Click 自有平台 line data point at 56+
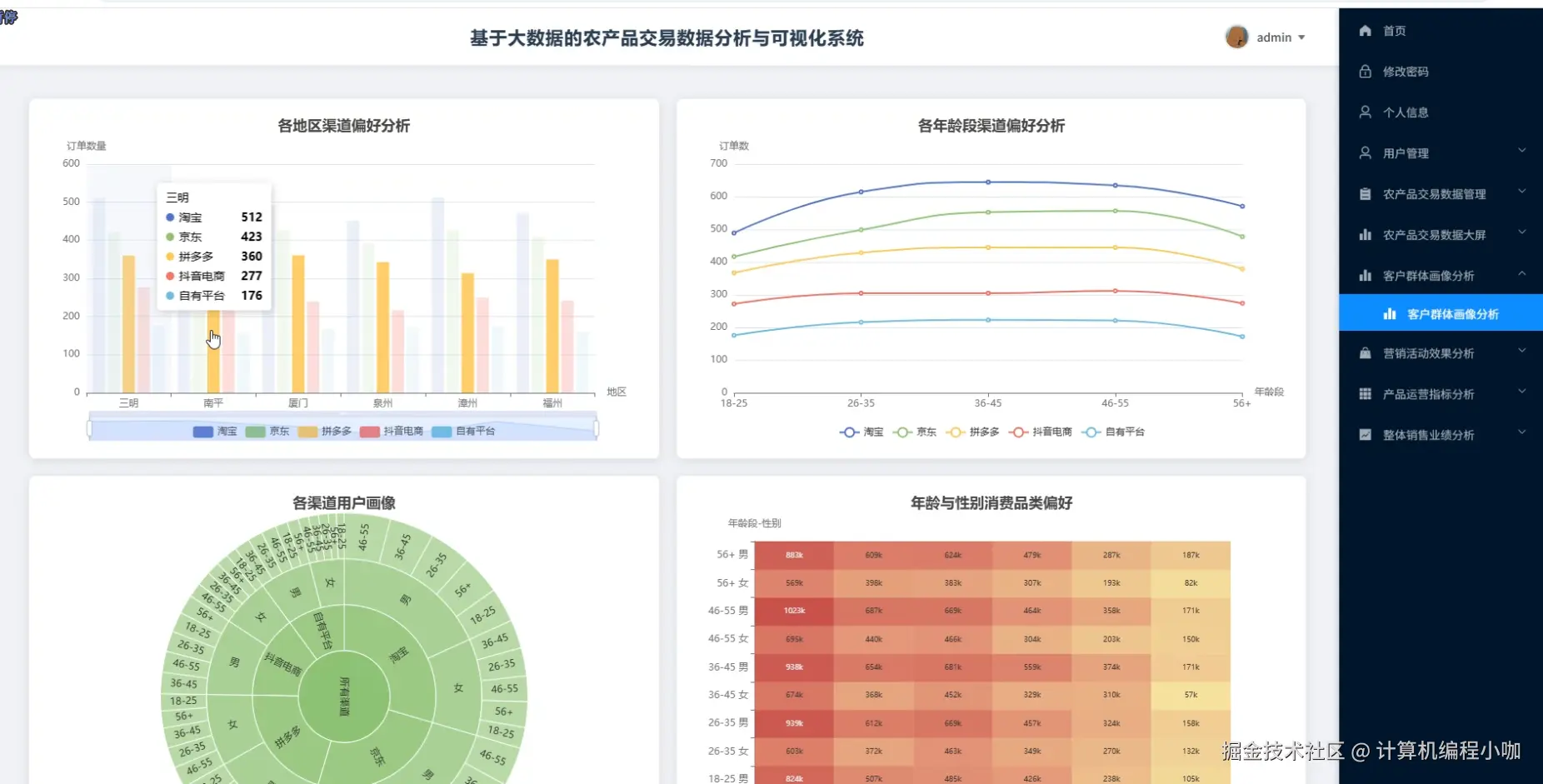The height and width of the screenshot is (784, 1543). coord(1242,337)
